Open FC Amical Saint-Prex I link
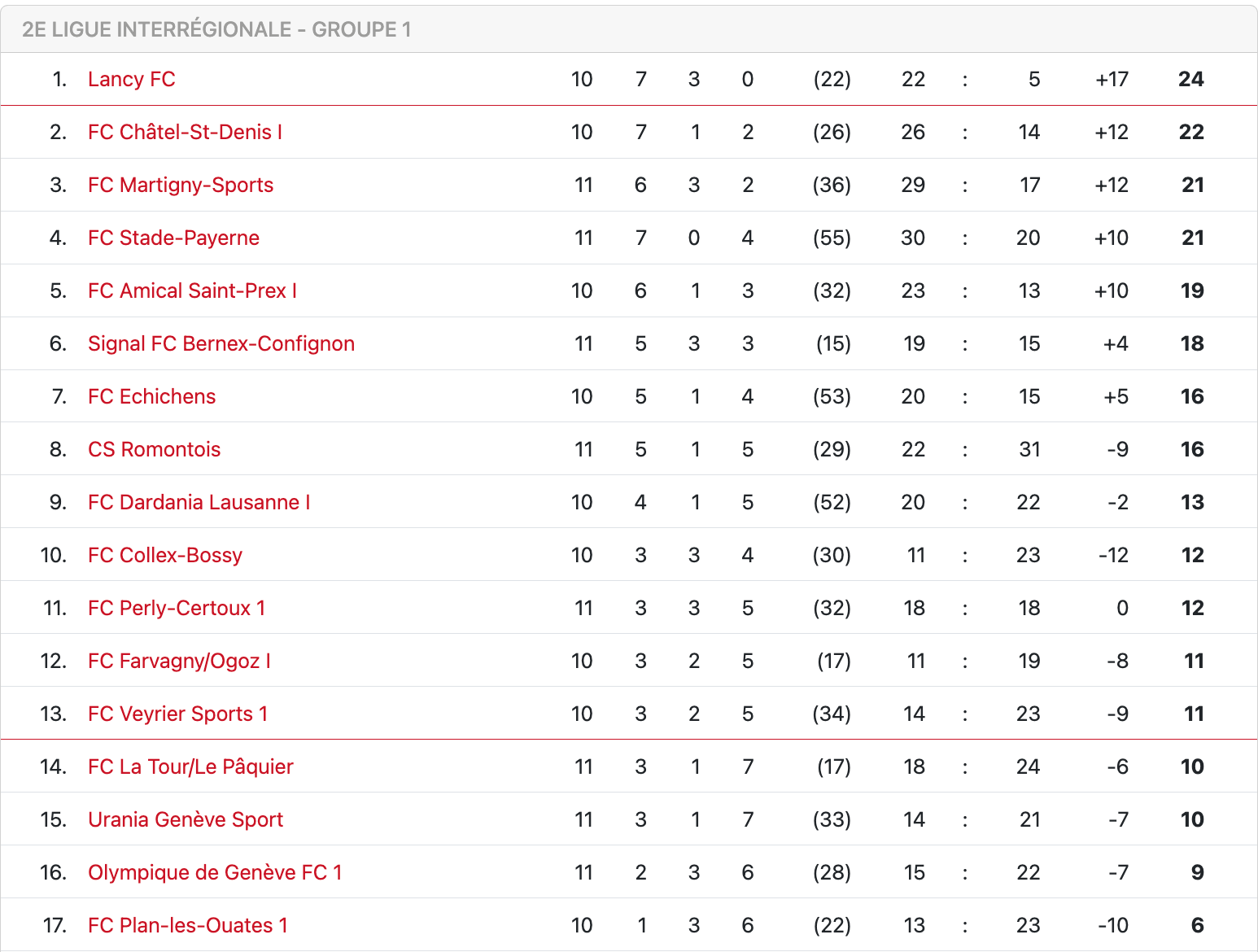Viewport: 1258px width, 952px height. tap(192, 290)
